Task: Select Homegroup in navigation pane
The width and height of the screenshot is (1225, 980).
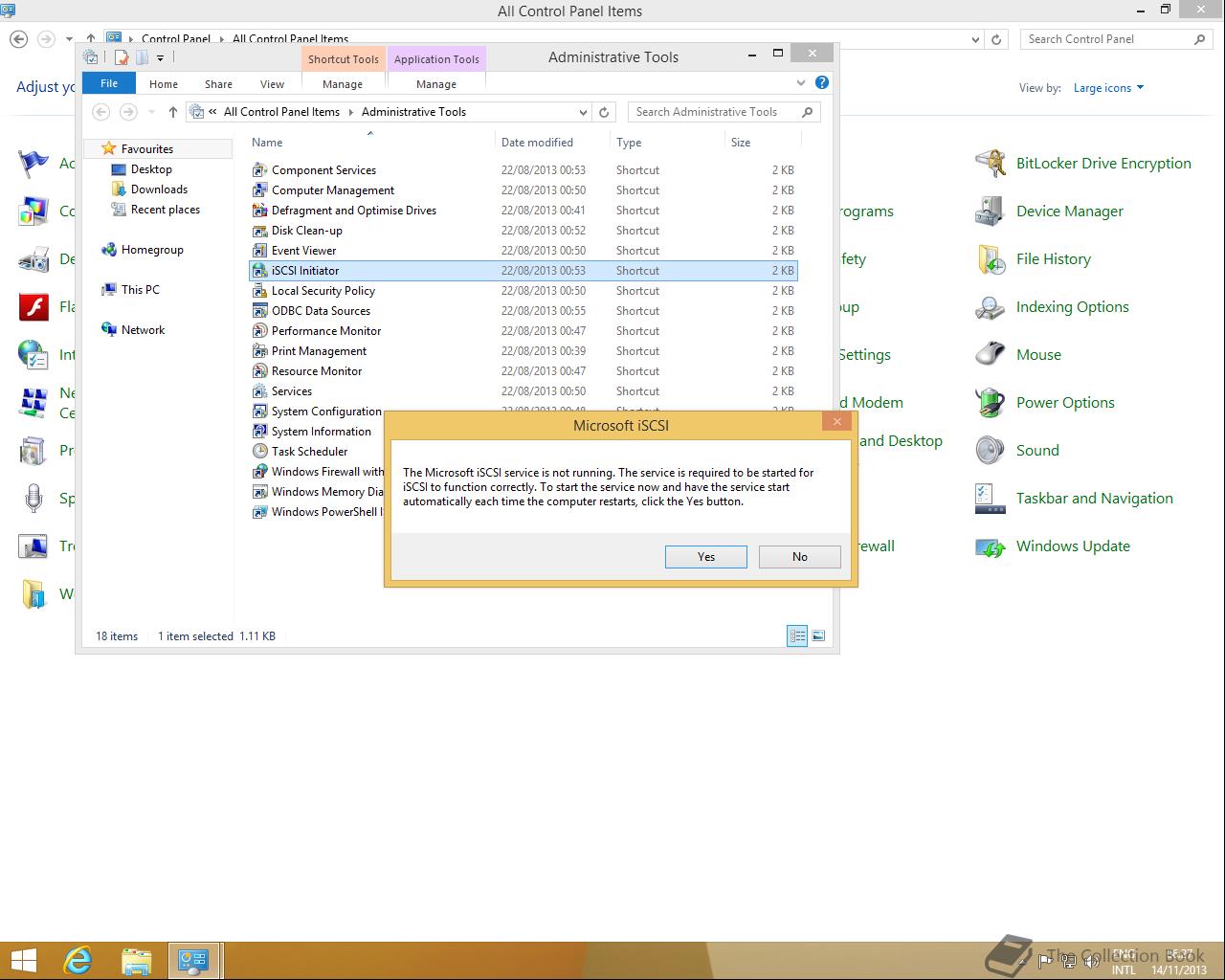Action: (152, 249)
